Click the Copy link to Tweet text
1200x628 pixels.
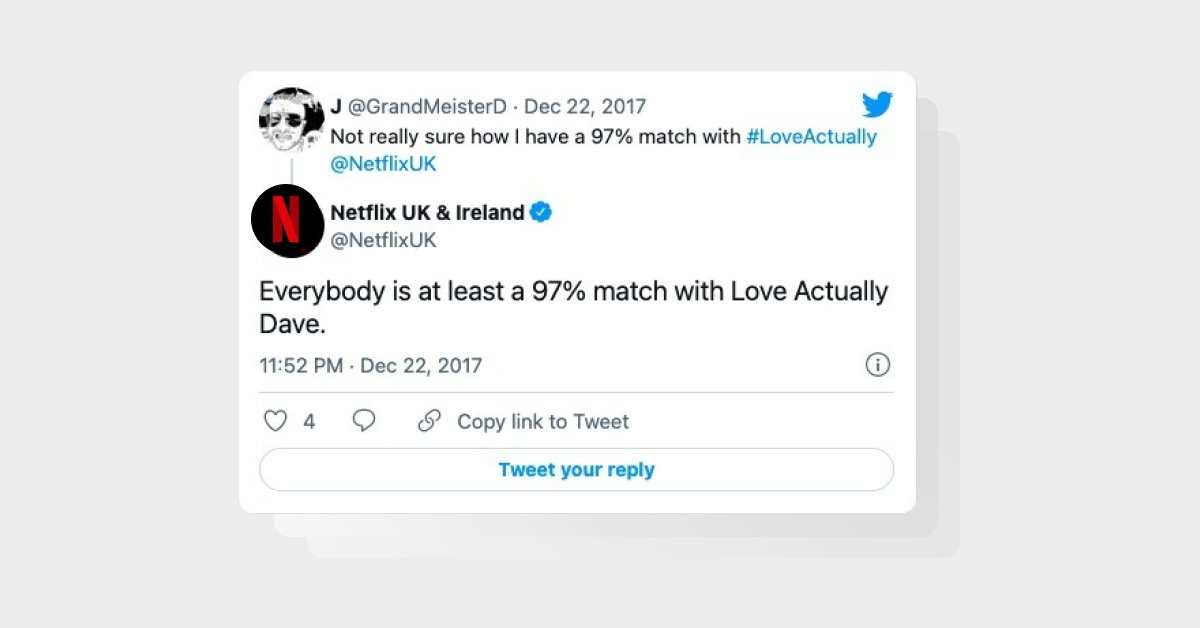click(x=542, y=421)
